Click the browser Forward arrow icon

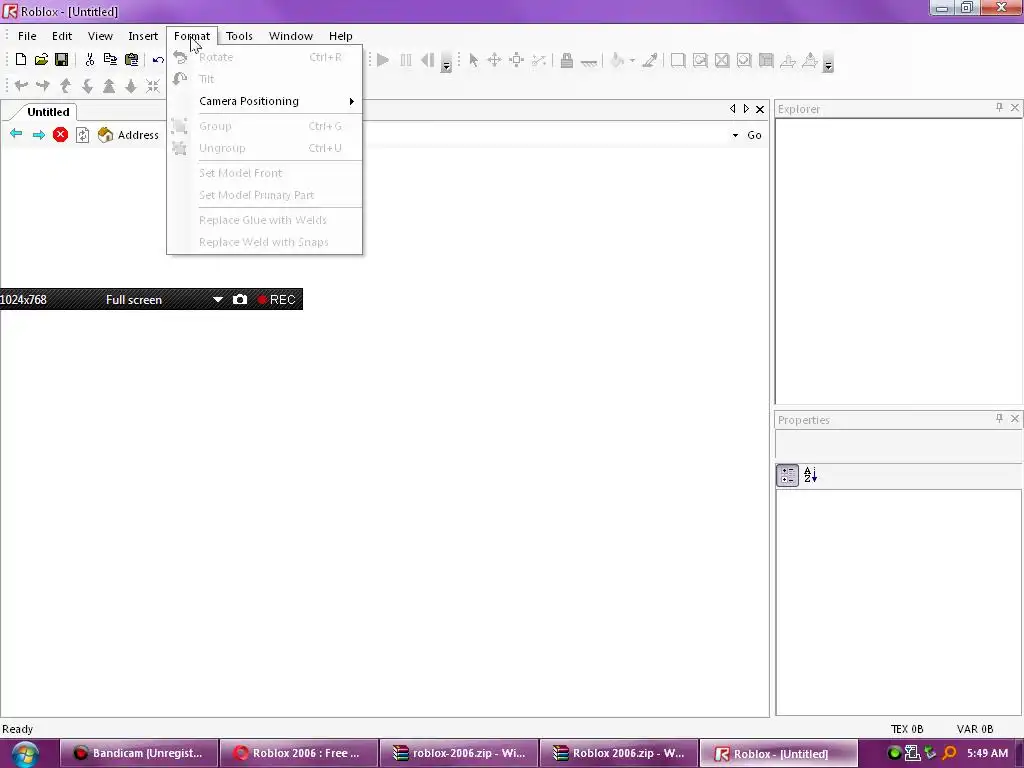pos(39,135)
